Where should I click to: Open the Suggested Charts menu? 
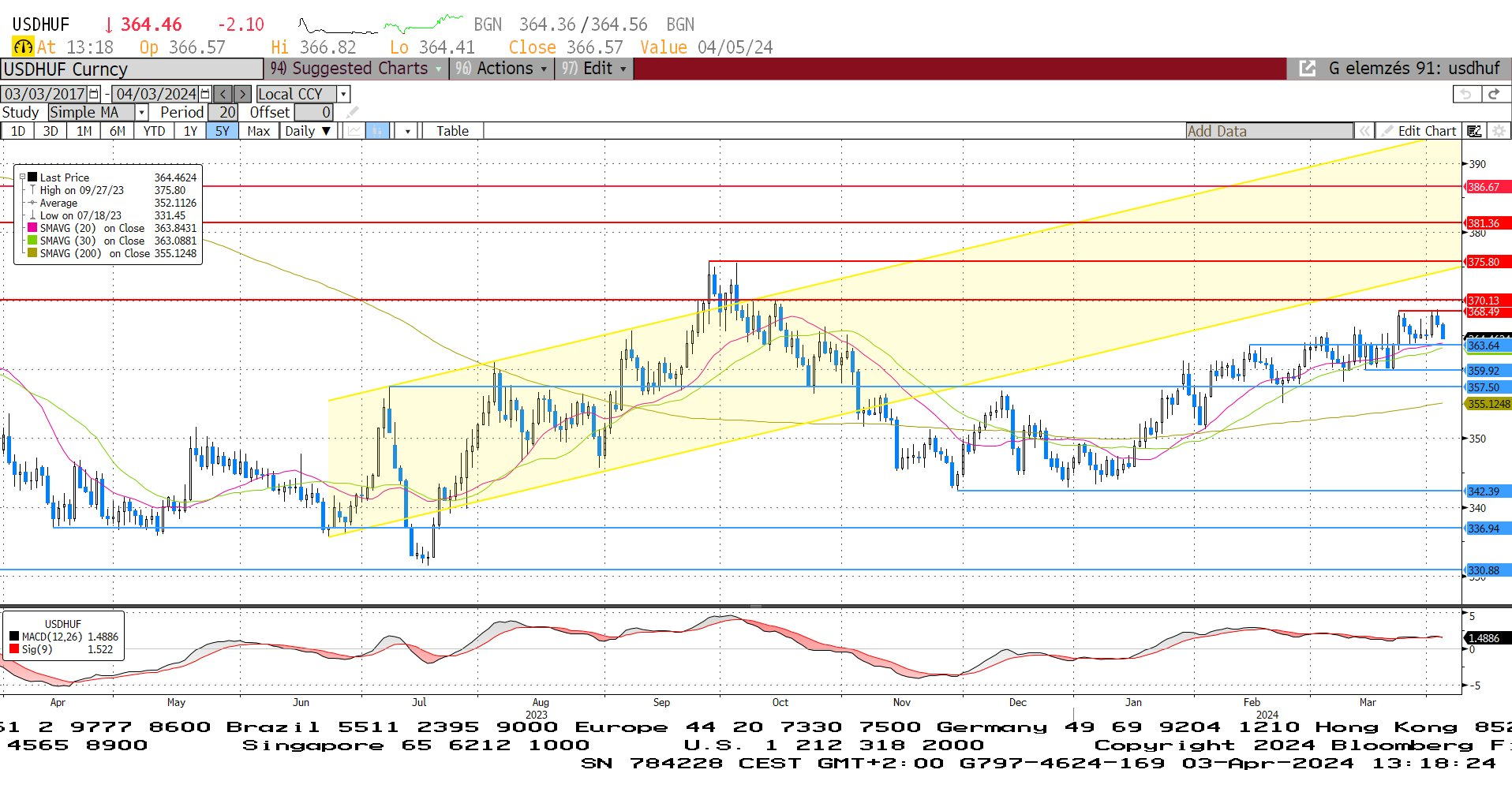click(x=356, y=69)
